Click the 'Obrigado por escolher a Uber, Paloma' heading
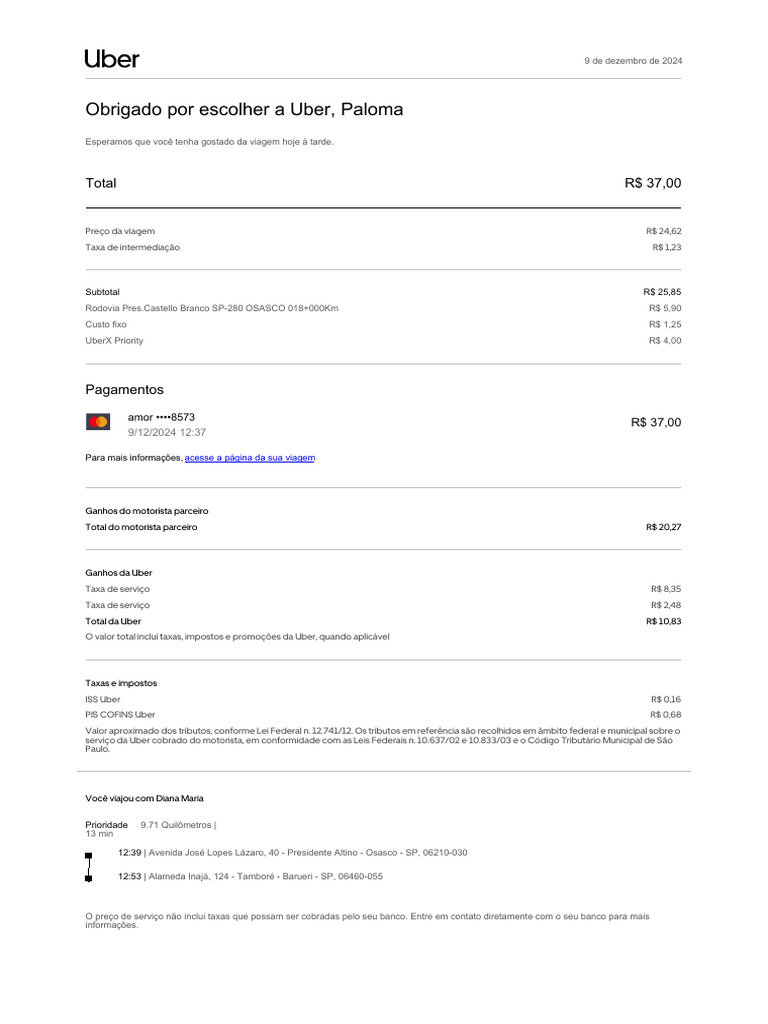768x1024 pixels. click(244, 110)
